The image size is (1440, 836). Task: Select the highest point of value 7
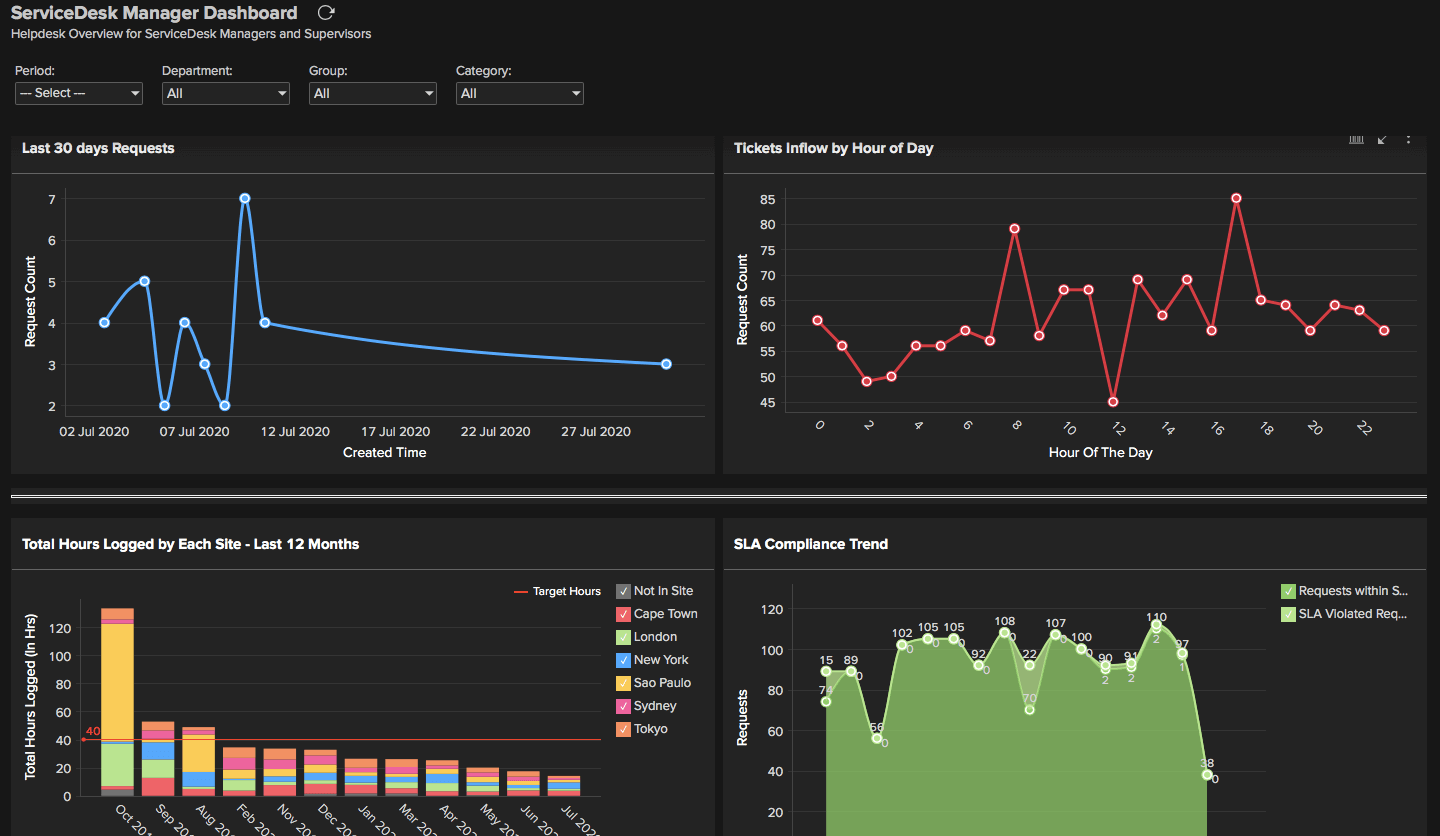tap(244, 198)
